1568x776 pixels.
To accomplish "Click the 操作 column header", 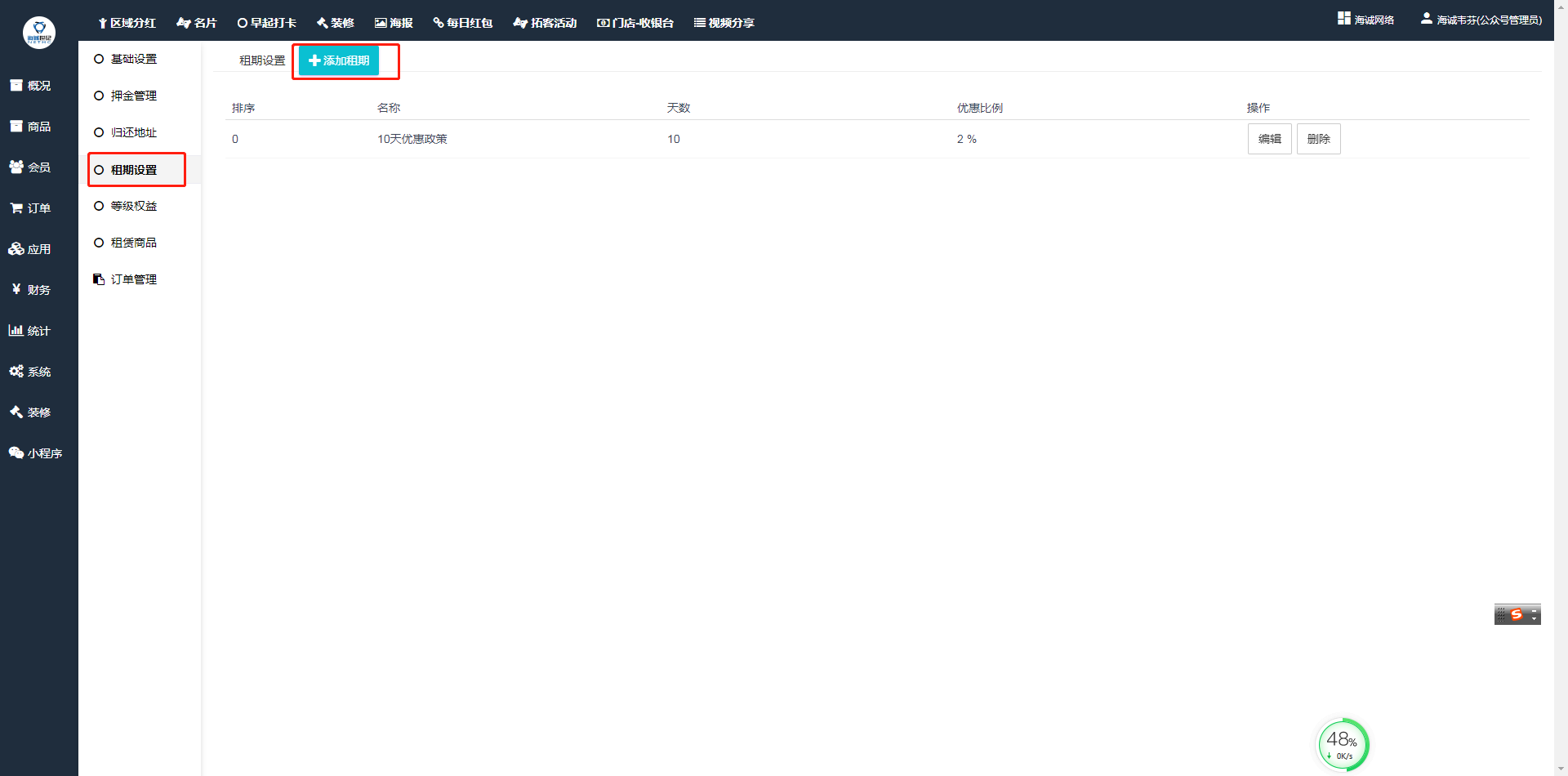I will click(1258, 108).
